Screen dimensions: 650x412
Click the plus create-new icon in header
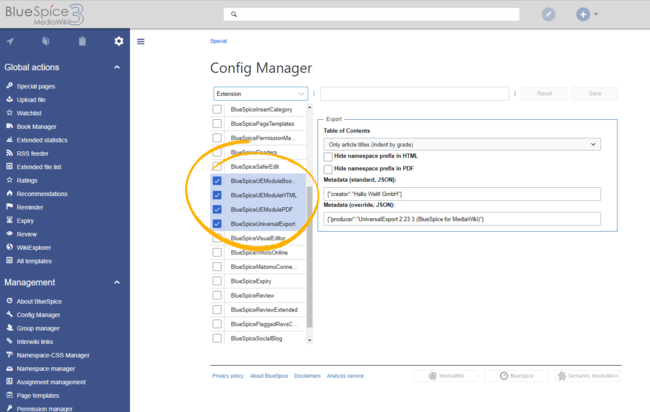click(x=583, y=14)
